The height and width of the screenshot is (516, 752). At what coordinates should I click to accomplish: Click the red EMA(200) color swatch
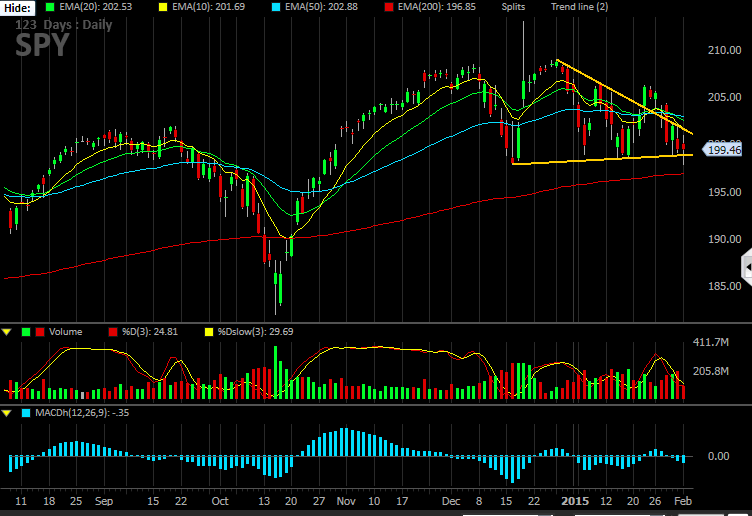[389, 7]
